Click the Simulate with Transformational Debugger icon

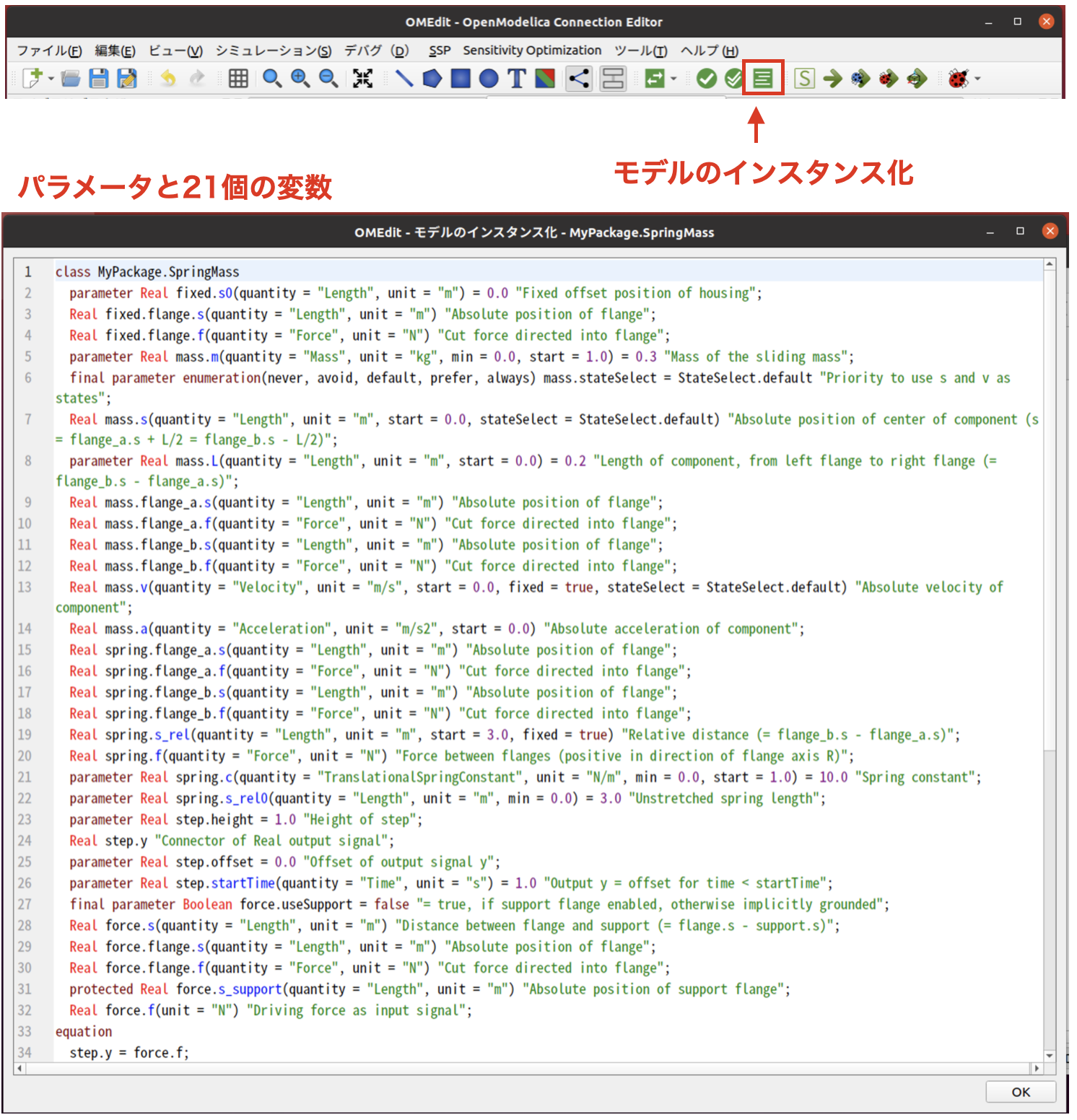click(860, 78)
